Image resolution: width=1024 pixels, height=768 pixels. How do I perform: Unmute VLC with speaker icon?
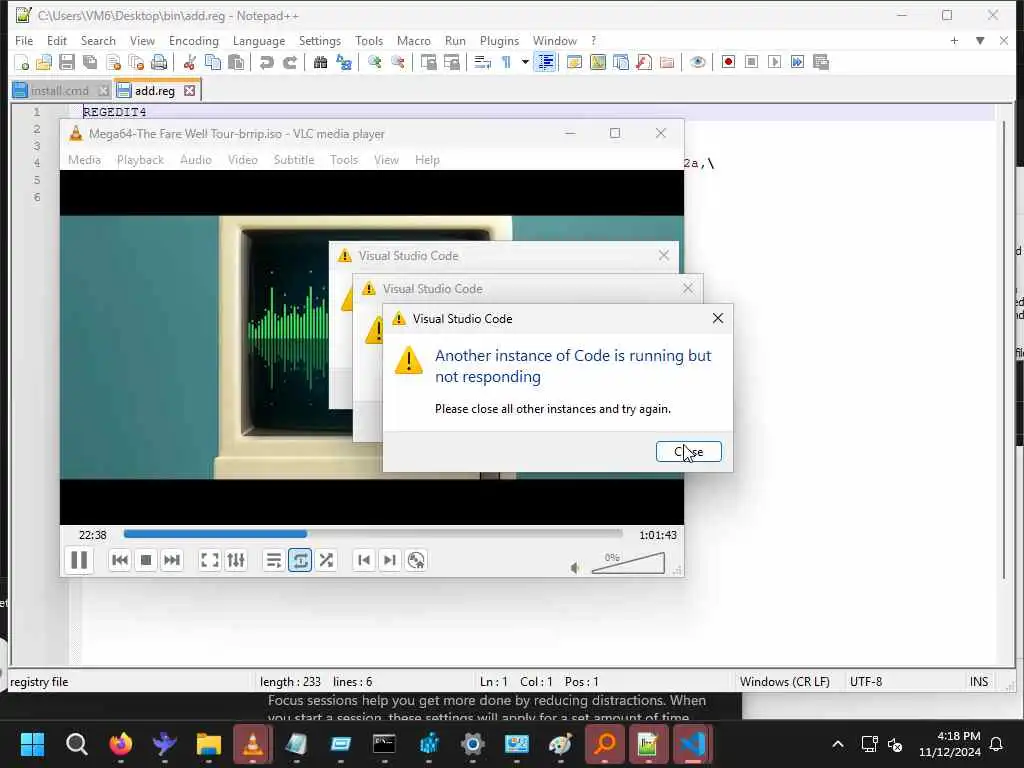tap(575, 568)
